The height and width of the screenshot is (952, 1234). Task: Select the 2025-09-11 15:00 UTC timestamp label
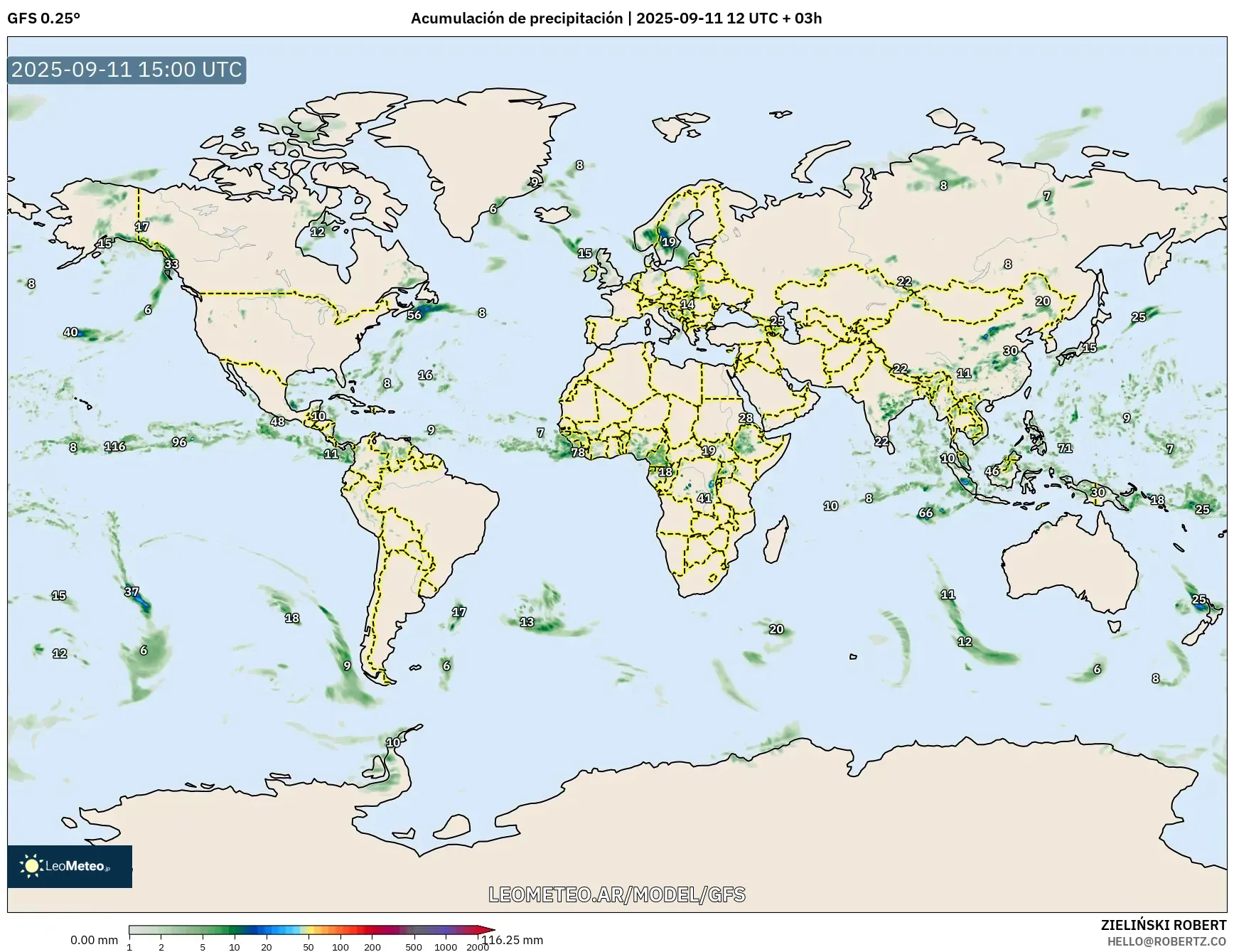(x=127, y=70)
